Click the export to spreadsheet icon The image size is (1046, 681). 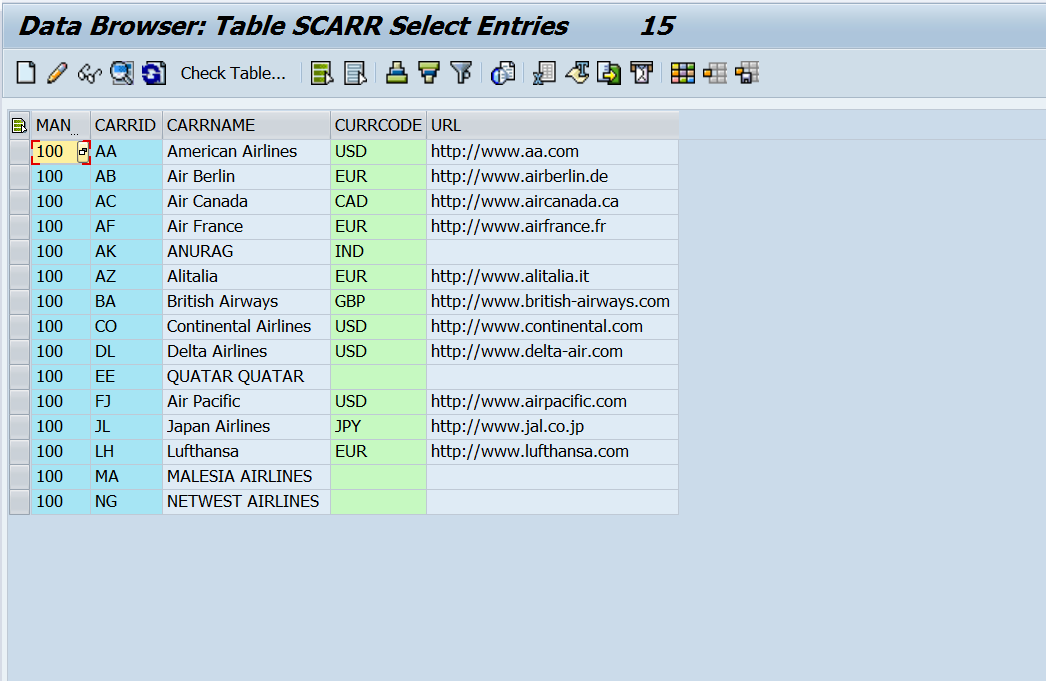545,72
